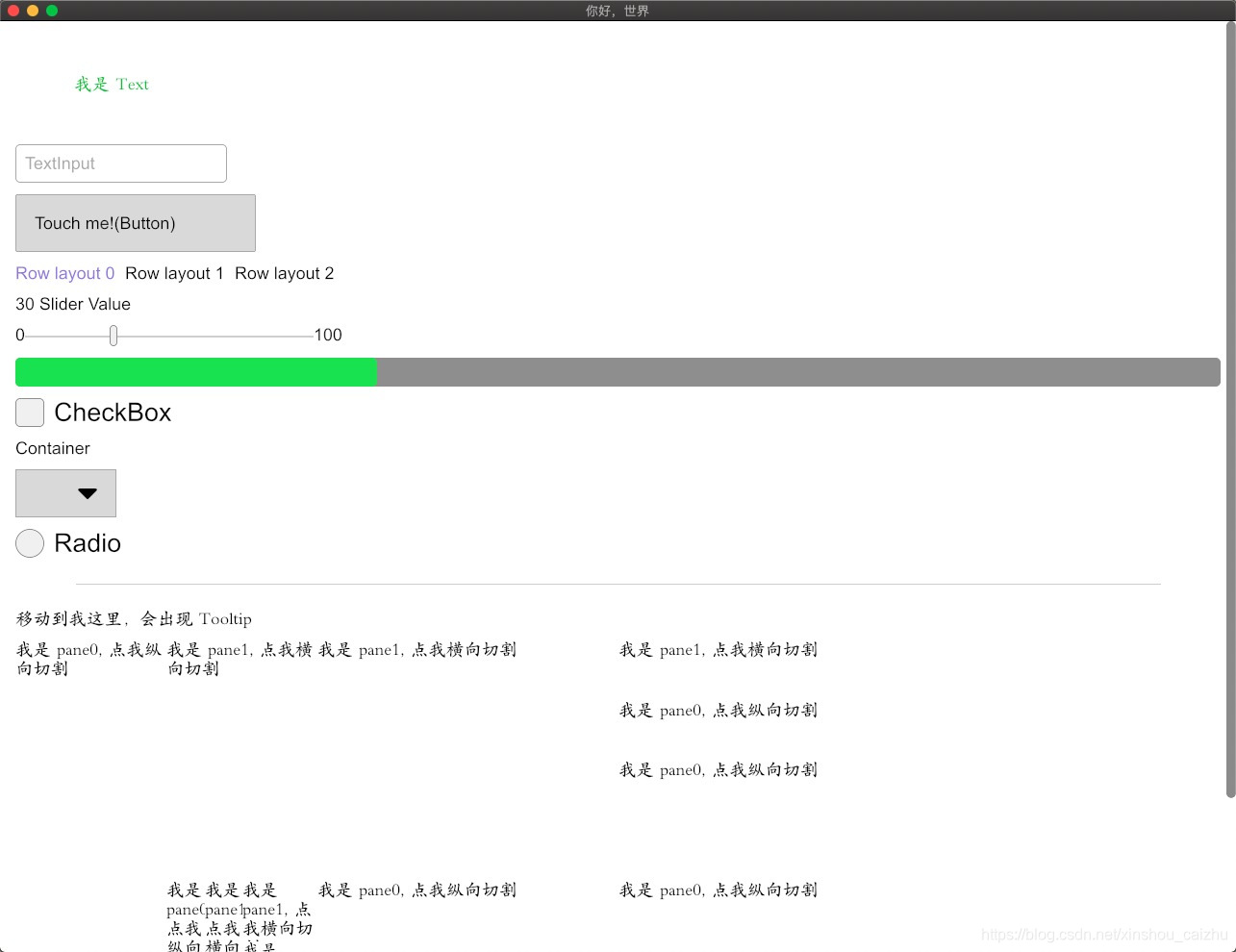Image resolution: width=1236 pixels, height=952 pixels.
Task: Expand the combo box below Container label
Action: tap(65, 493)
